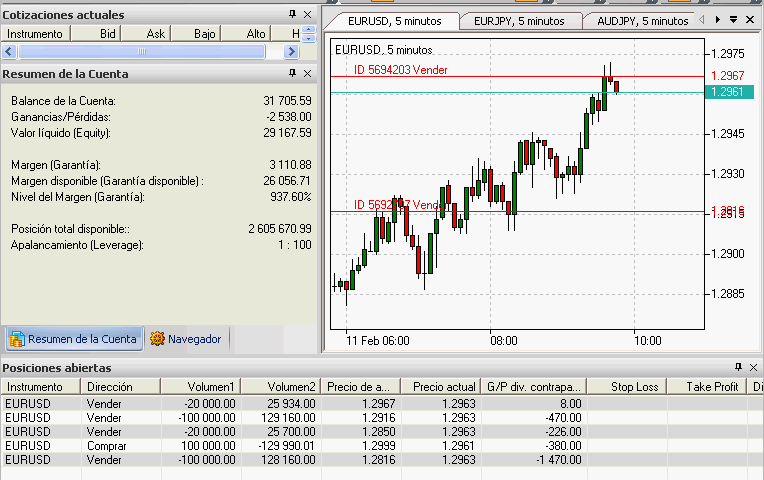Click the 1.2975 price axis label
The image size is (764, 480).
click(727, 54)
